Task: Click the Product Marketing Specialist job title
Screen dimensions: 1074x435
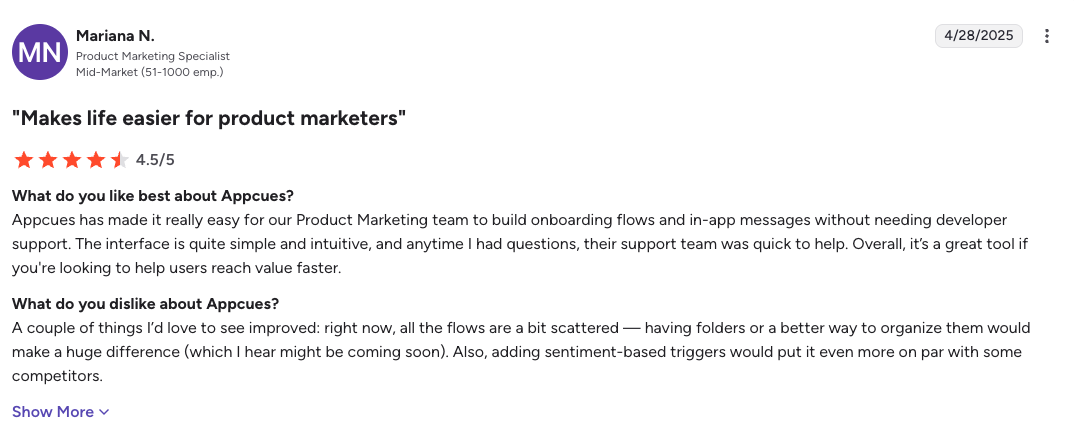Action: click(x=153, y=57)
